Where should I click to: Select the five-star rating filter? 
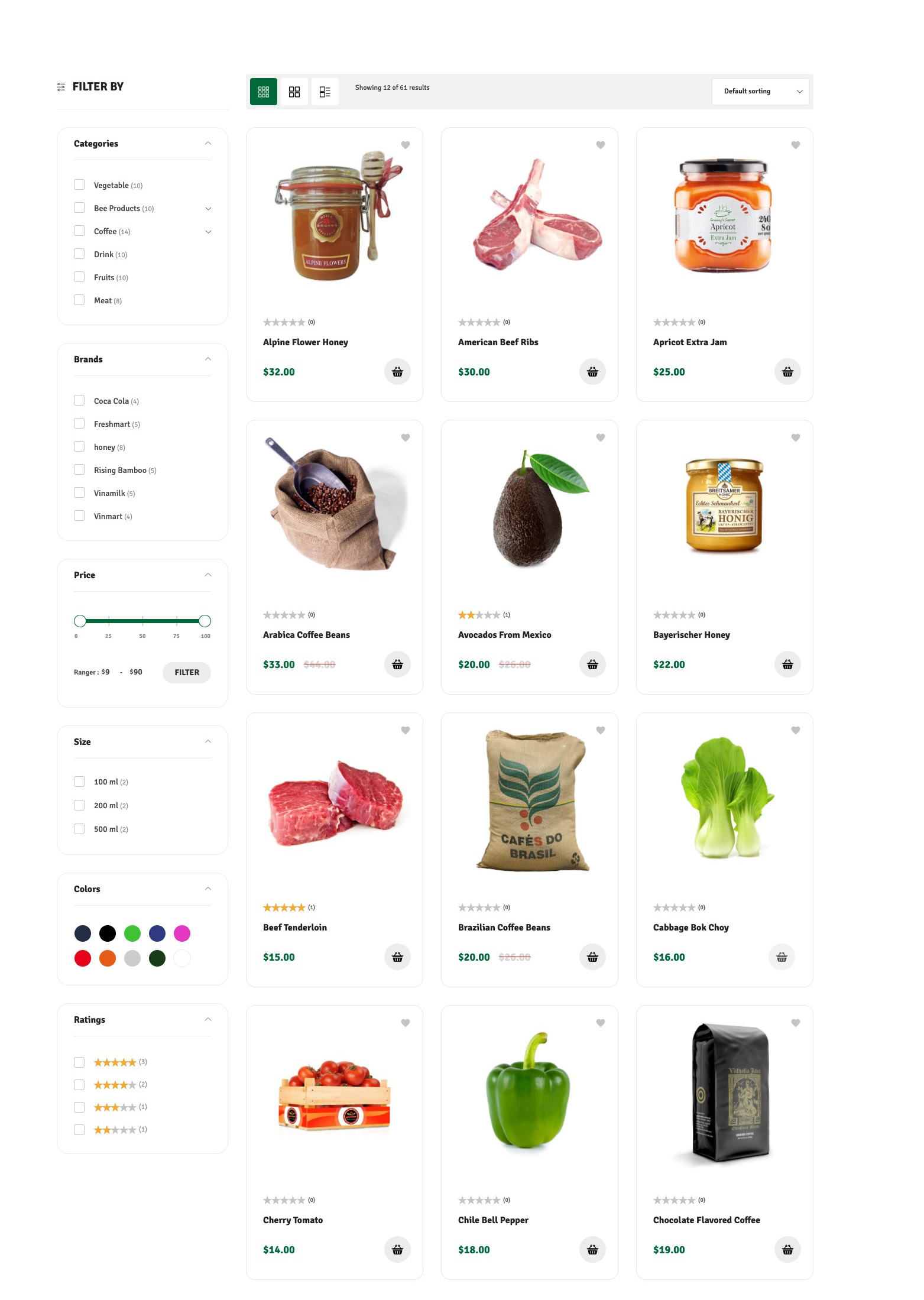[79, 1062]
